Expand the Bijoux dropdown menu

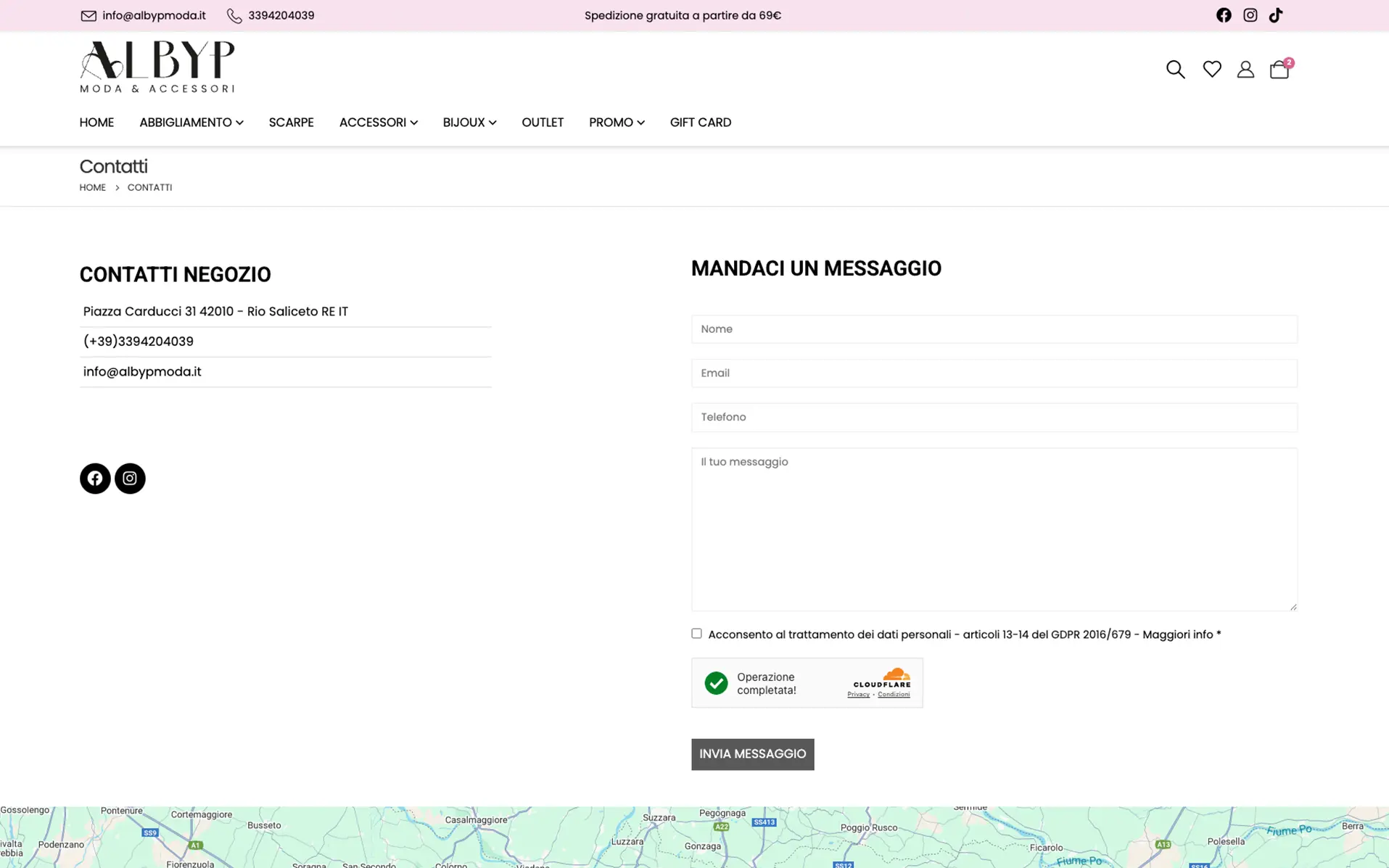[469, 123]
